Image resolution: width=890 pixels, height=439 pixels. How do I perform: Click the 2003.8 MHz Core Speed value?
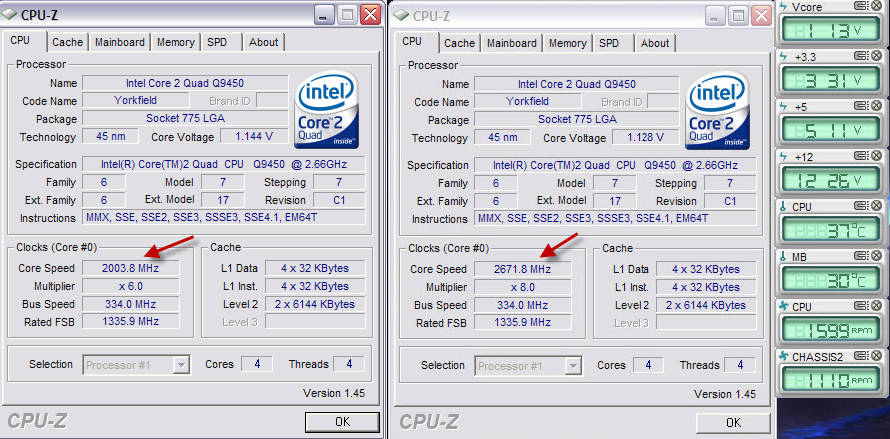[x=131, y=268]
